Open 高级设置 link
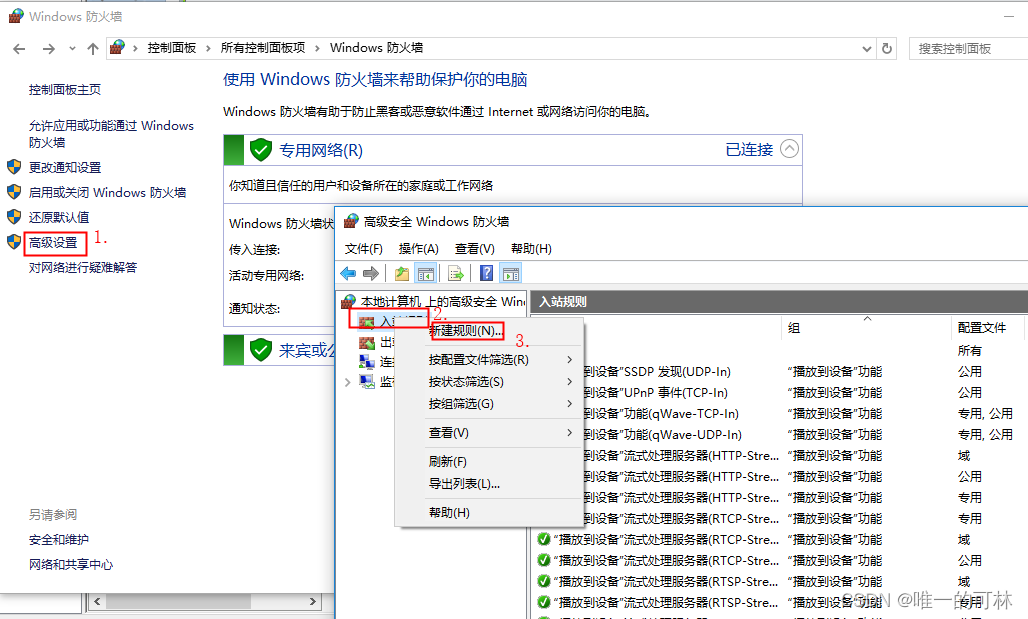Screen dimensions: 1028x619 (x=53, y=242)
